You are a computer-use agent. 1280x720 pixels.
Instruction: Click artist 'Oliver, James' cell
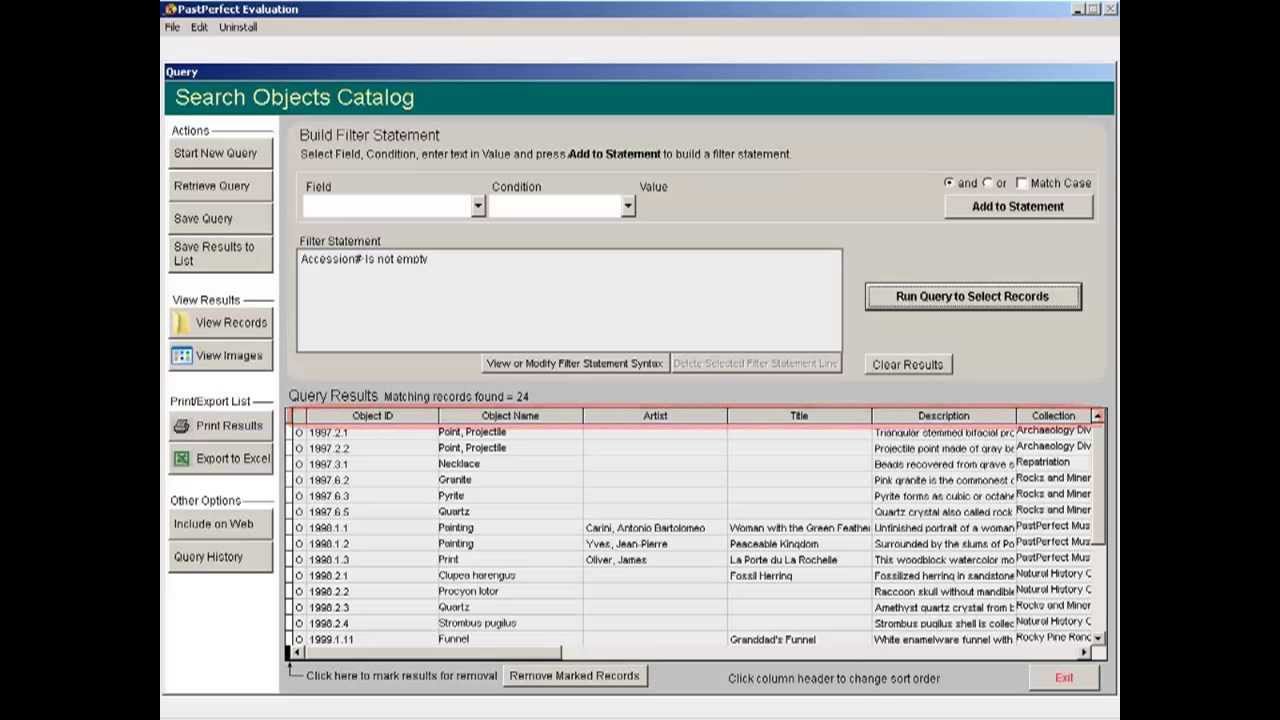pyautogui.click(x=655, y=560)
